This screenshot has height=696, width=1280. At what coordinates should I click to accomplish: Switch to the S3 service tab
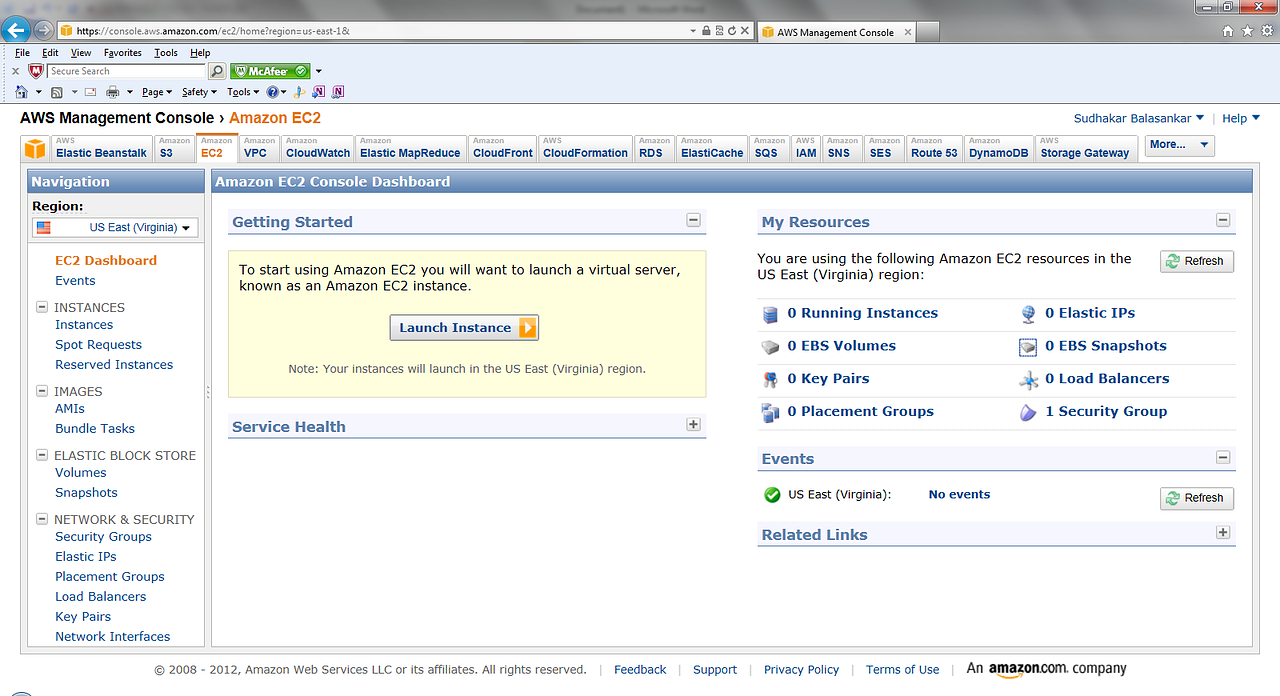(x=174, y=148)
